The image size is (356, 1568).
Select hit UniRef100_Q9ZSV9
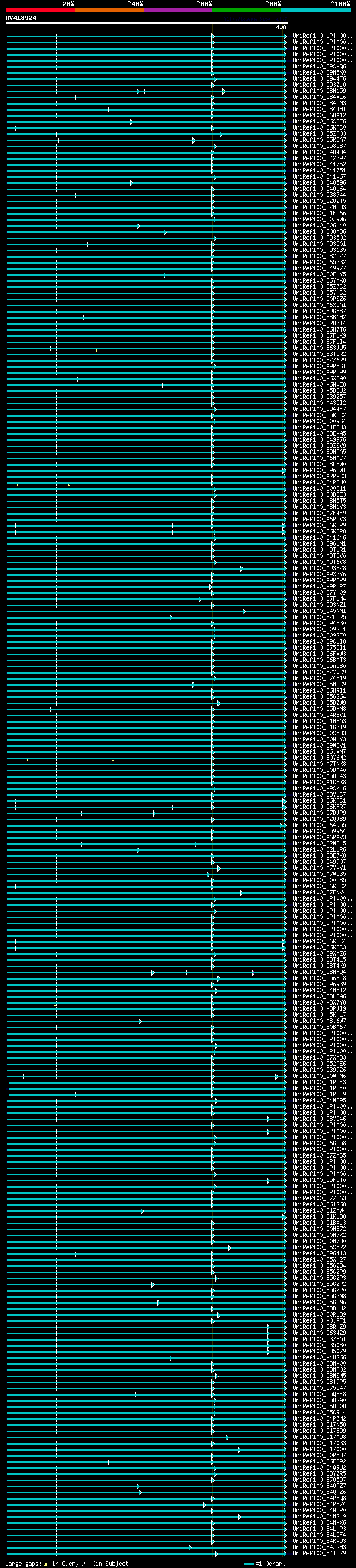pos(319,446)
